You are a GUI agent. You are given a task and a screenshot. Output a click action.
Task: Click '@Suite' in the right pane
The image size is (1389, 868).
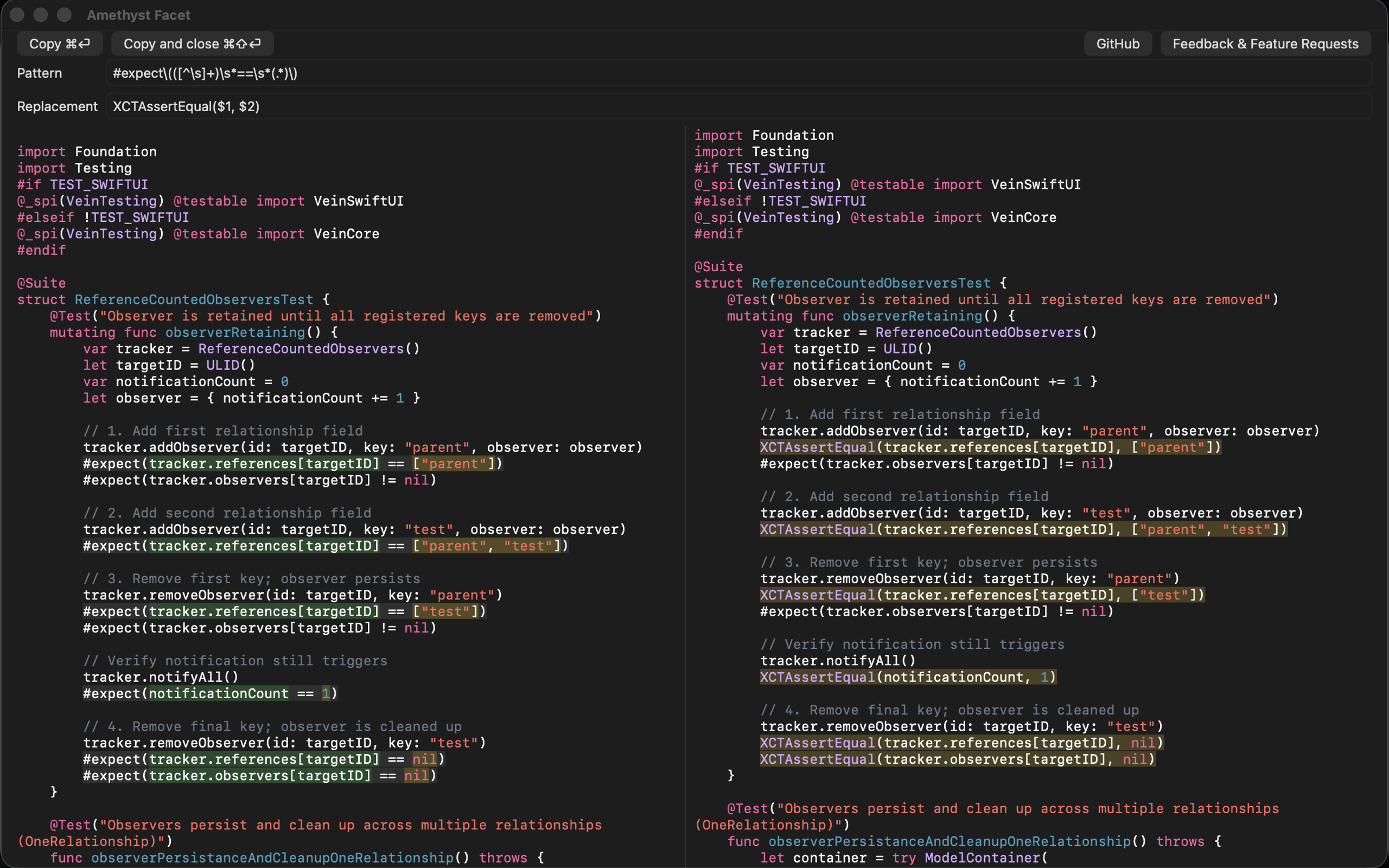pos(718,266)
